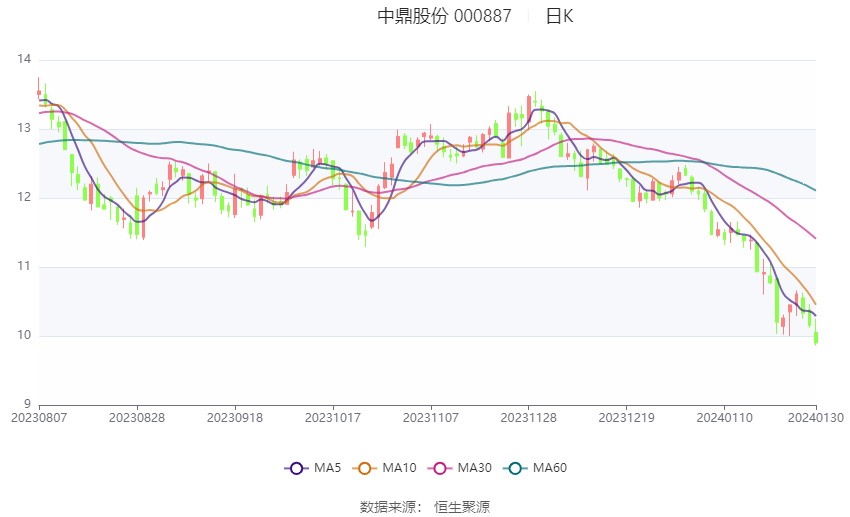Click the 日K subtitle text

[559, 16]
